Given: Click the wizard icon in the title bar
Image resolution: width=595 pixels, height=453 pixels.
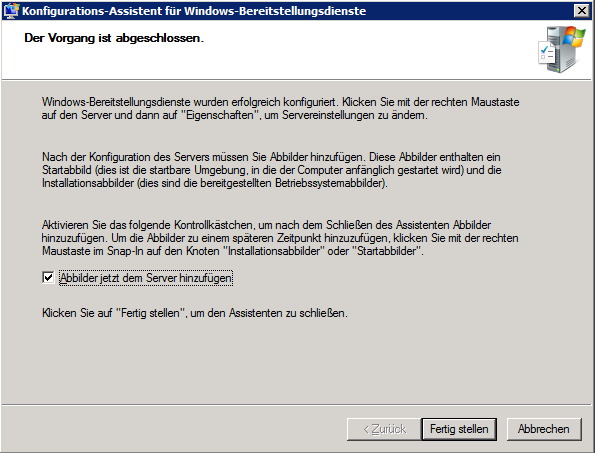Looking at the screenshot, I should [11, 11].
